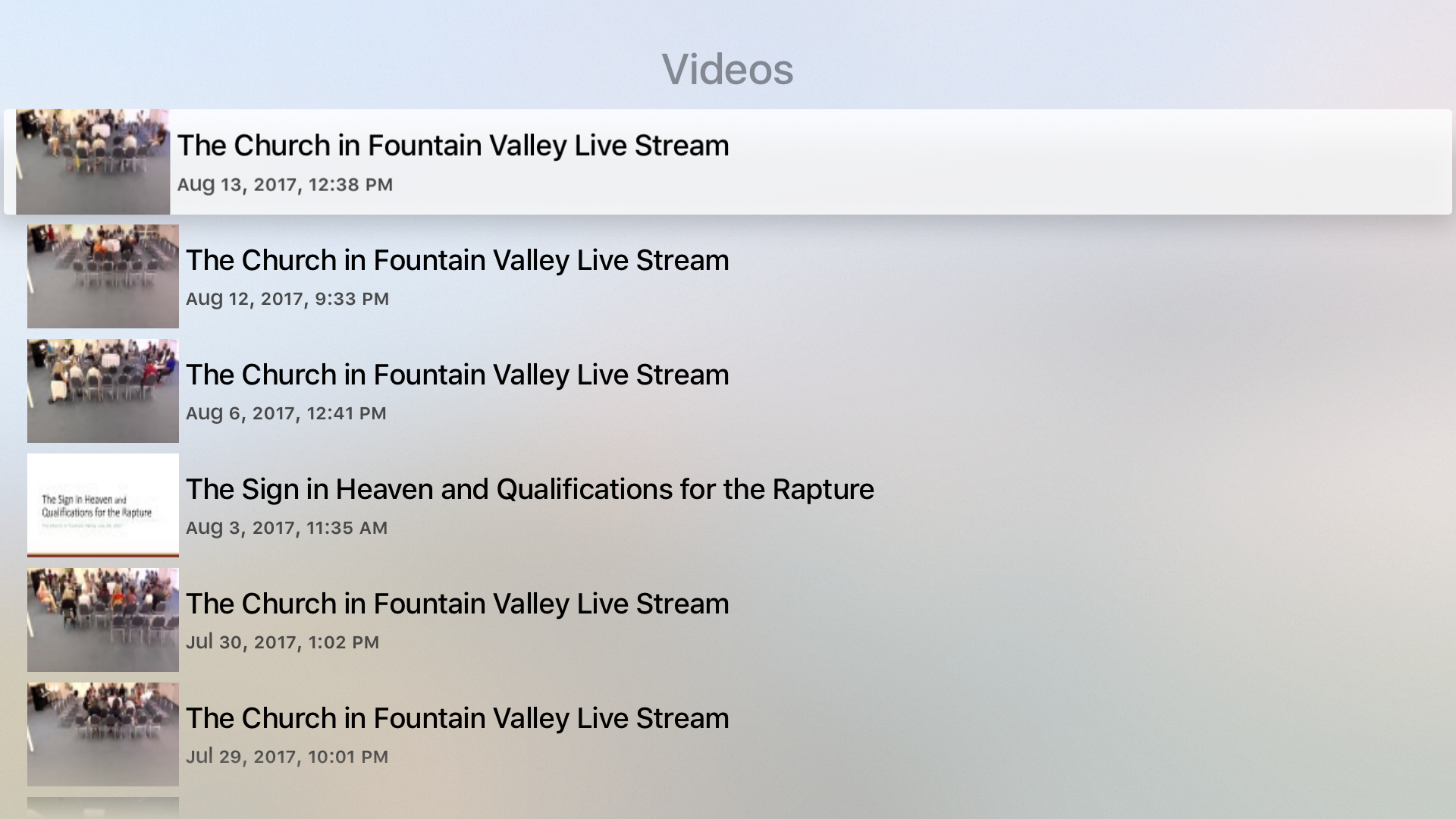Select Live Stream title dated Aug 12, 2017
Screen dimensions: 1456x819
click(x=457, y=260)
